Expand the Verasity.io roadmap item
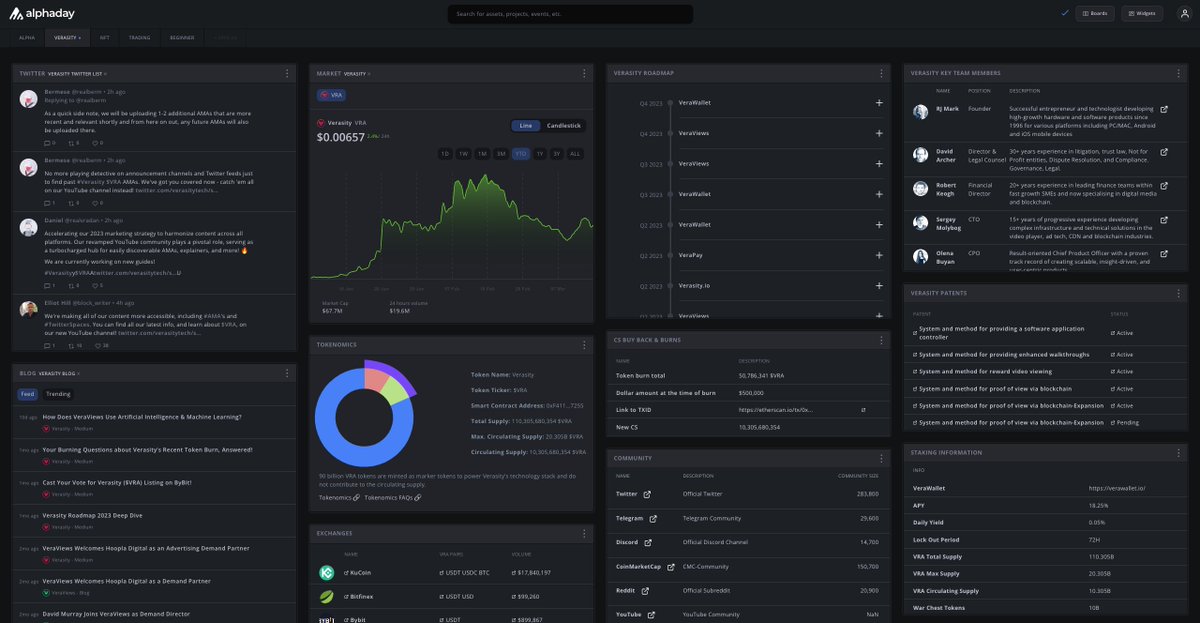This screenshot has height=623, width=1200. (879, 286)
